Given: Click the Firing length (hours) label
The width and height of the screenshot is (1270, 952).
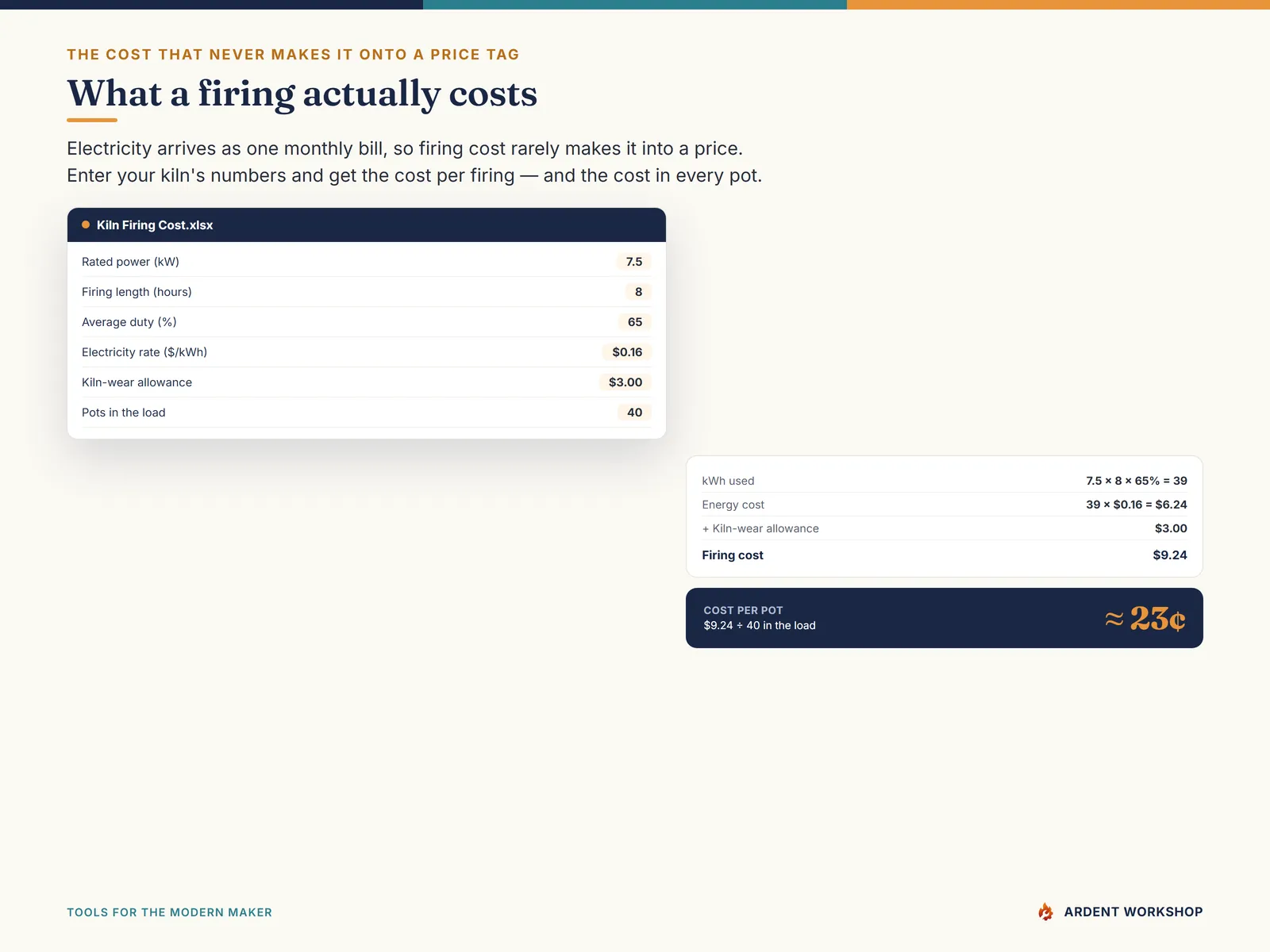Looking at the screenshot, I should coord(137,292).
